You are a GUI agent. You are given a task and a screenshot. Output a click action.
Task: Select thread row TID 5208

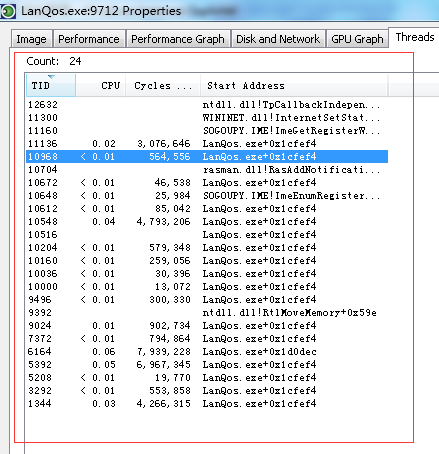207,378
